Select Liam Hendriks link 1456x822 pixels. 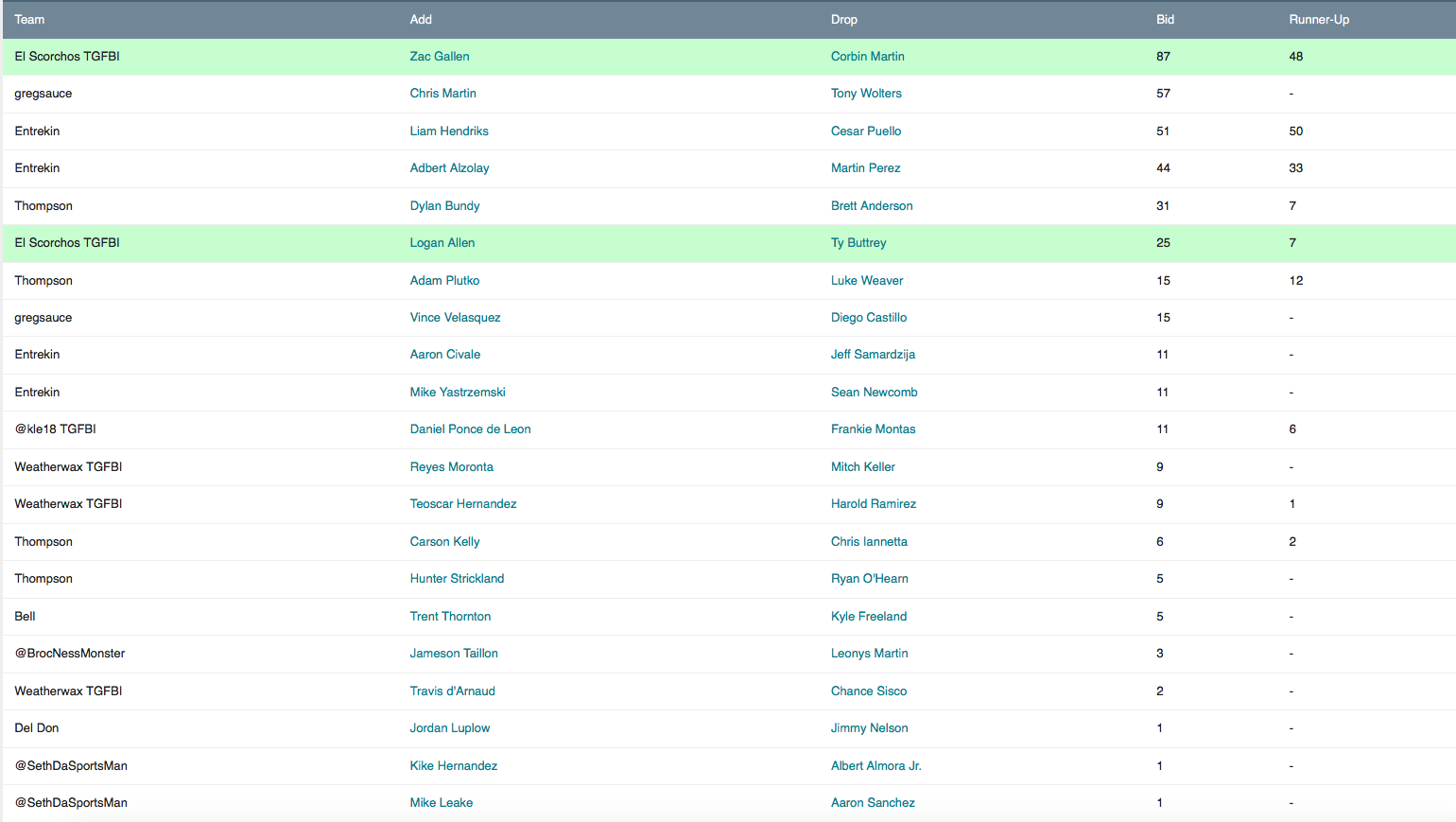[x=449, y=131]
